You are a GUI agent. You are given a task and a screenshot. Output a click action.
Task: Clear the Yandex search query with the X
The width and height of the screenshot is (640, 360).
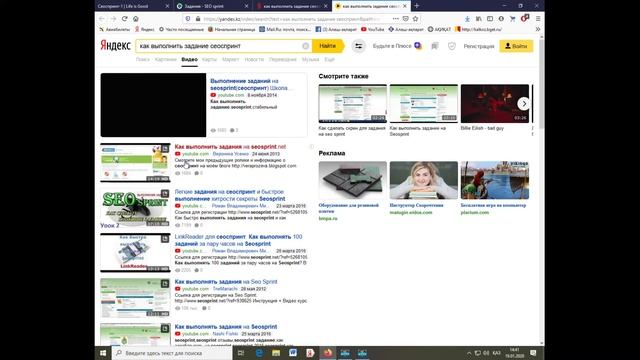click(305, 46)
